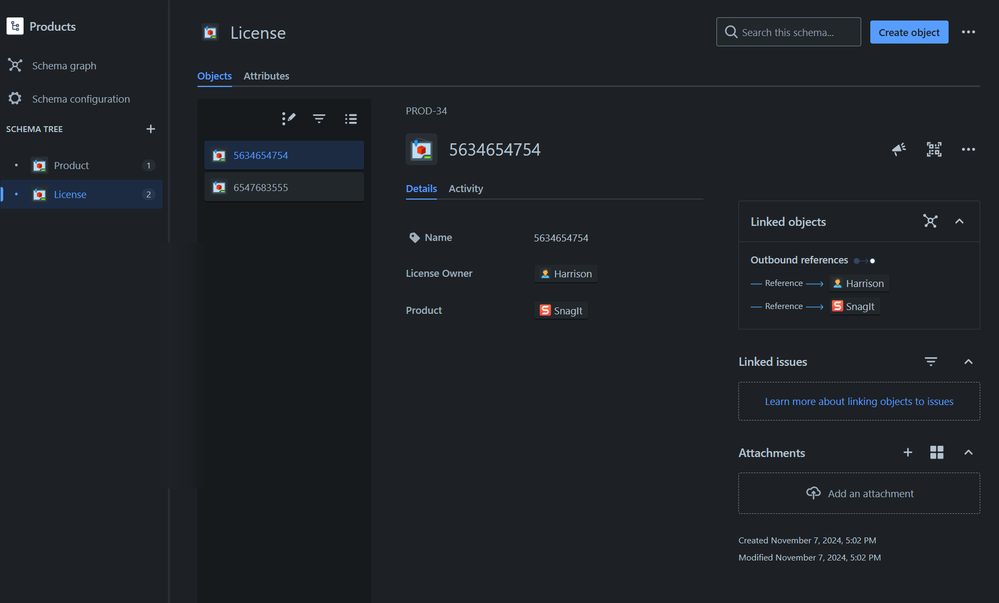Switch to the Activity tab
999x603 pixels.
point(466,189)
